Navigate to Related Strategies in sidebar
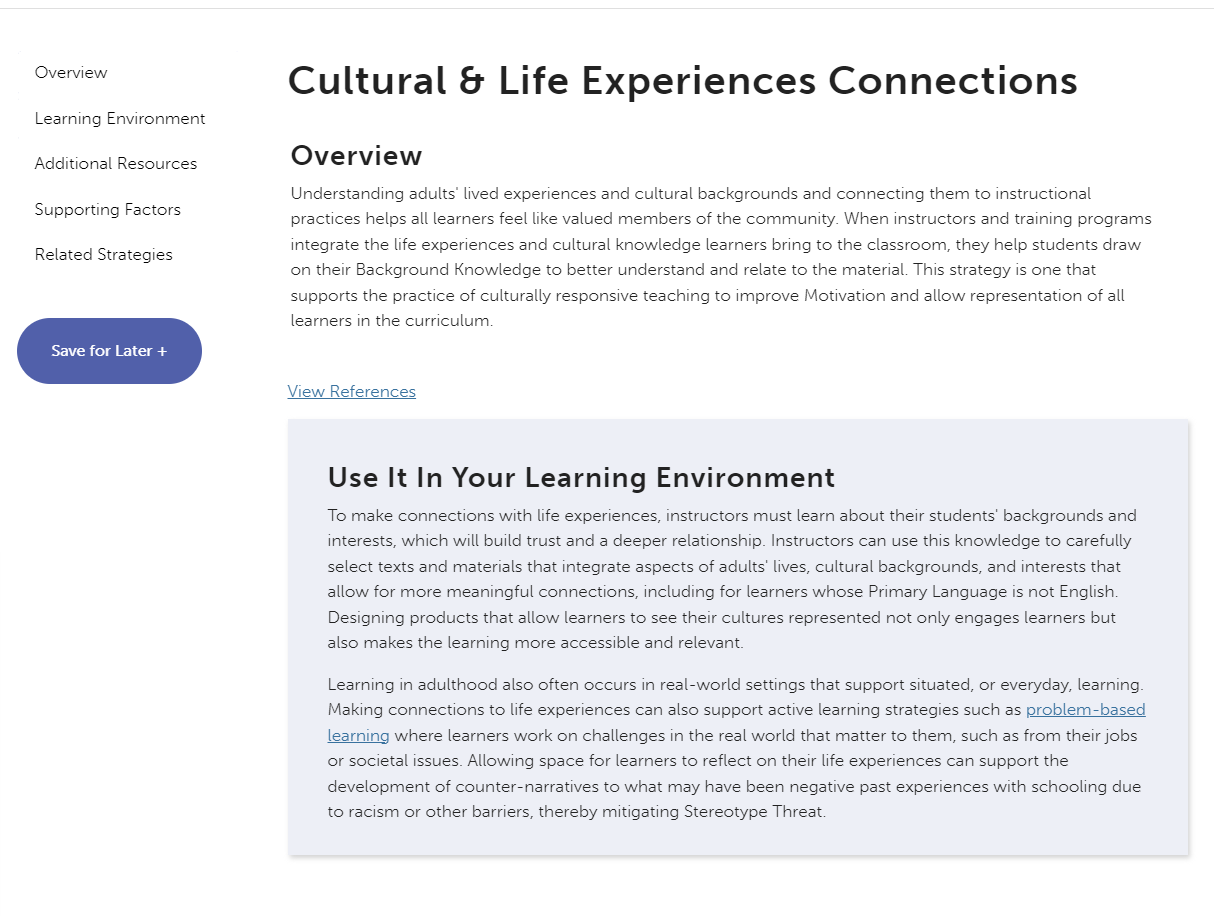 click(104, 255)
